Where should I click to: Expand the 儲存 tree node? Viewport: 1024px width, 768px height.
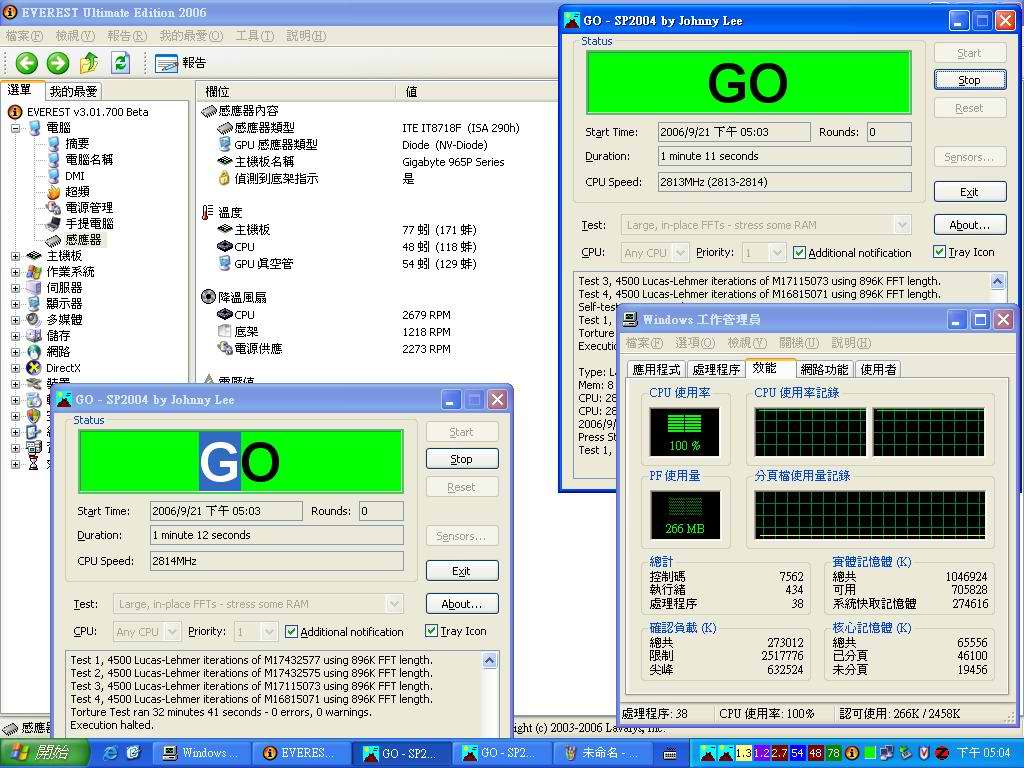pyautogui.click(x=16, y=336)
